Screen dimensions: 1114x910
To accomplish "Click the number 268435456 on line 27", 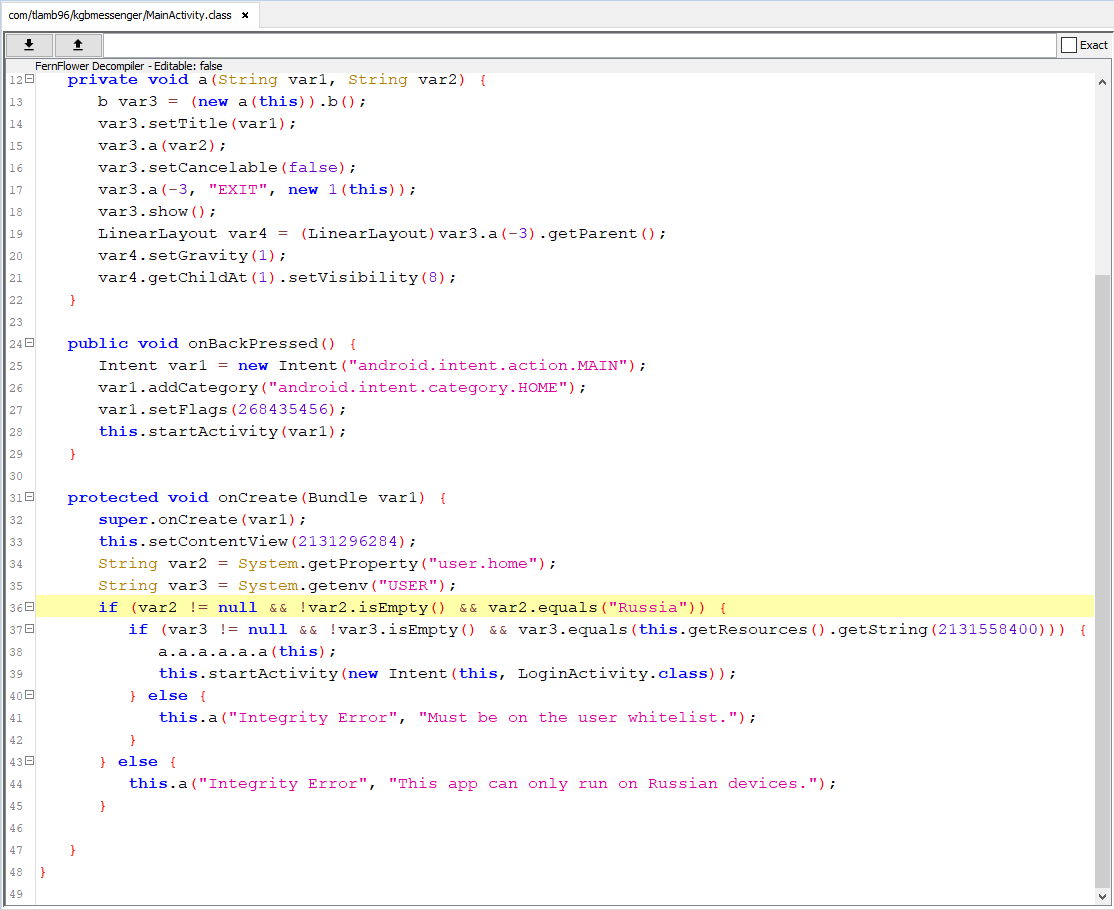I will pyautogui.click(x=283, y=409).
